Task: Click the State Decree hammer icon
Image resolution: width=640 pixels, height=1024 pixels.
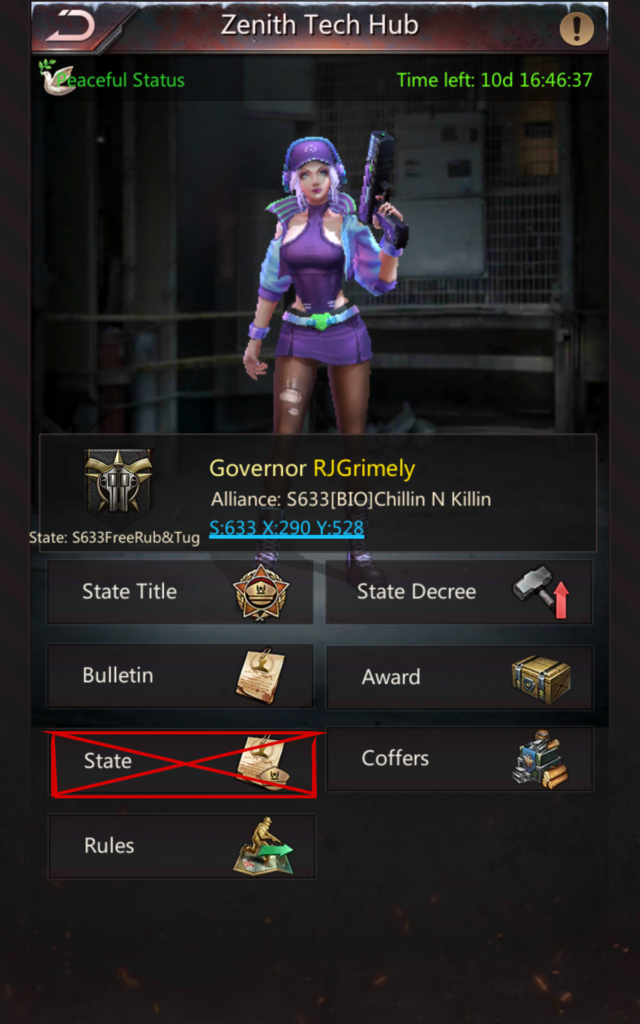Action: click(541, 592)
